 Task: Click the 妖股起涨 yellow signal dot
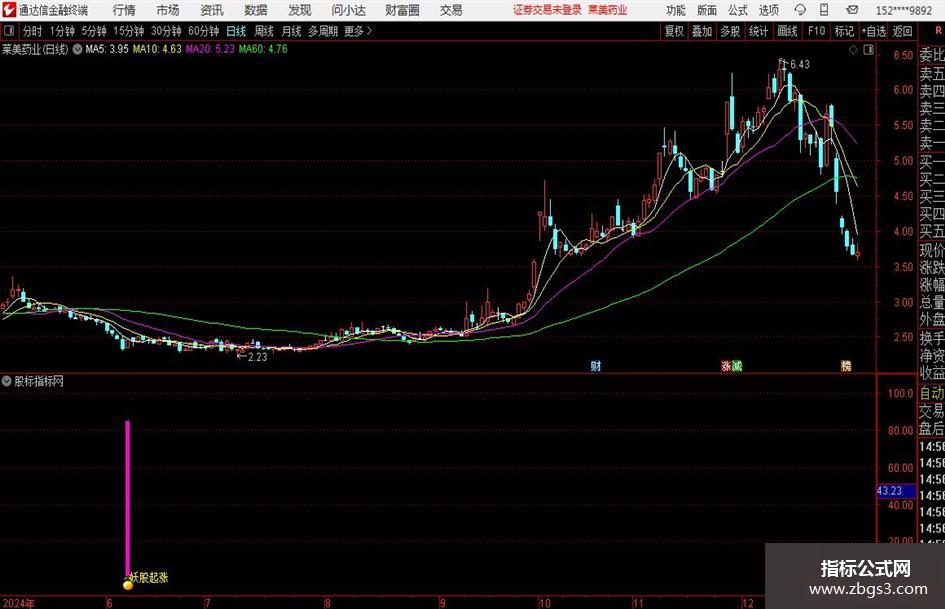pyautogui.click(x=128, y=585)
